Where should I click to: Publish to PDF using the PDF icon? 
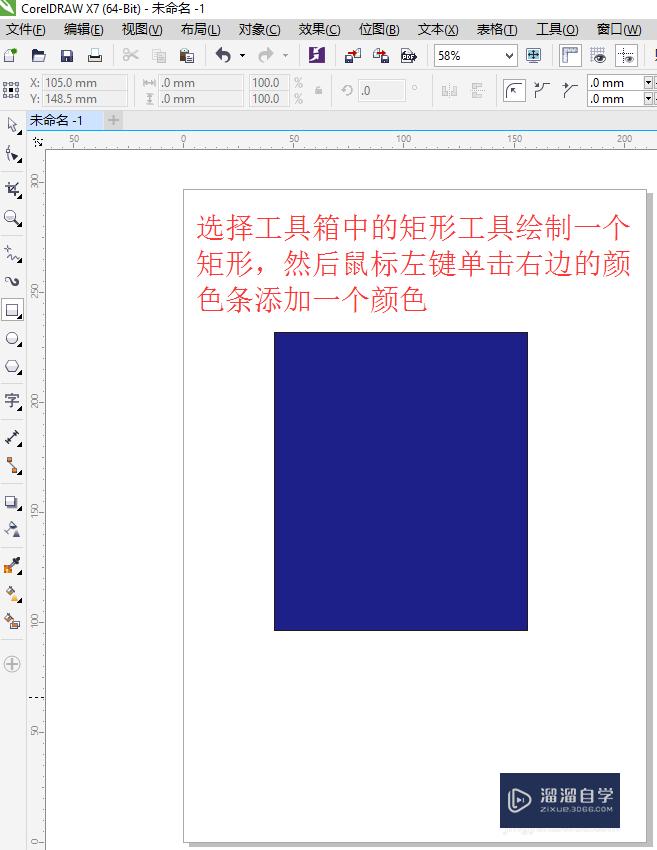click(409, 55)
